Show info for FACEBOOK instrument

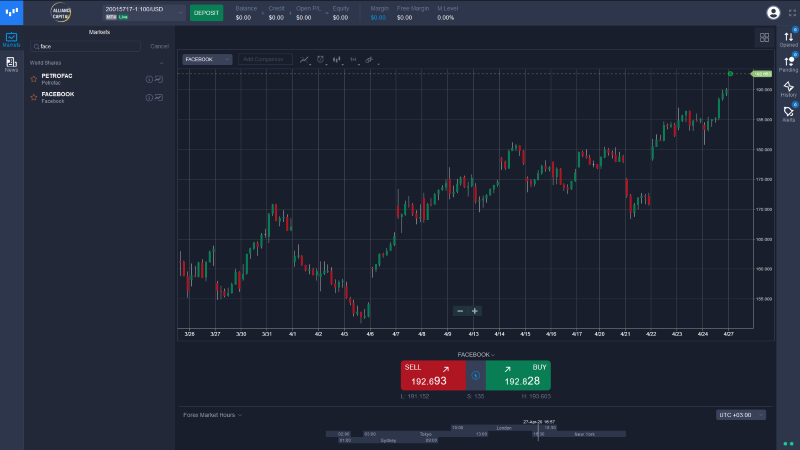point(149,97)
